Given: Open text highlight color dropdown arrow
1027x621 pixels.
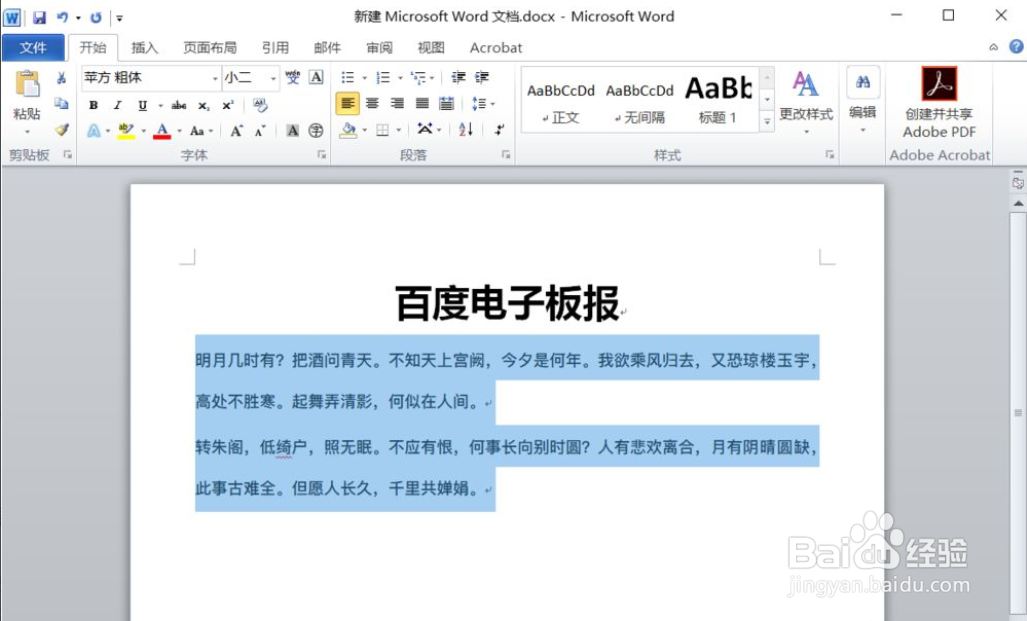Looking at the screenshot, I should [x=143, y=131].
